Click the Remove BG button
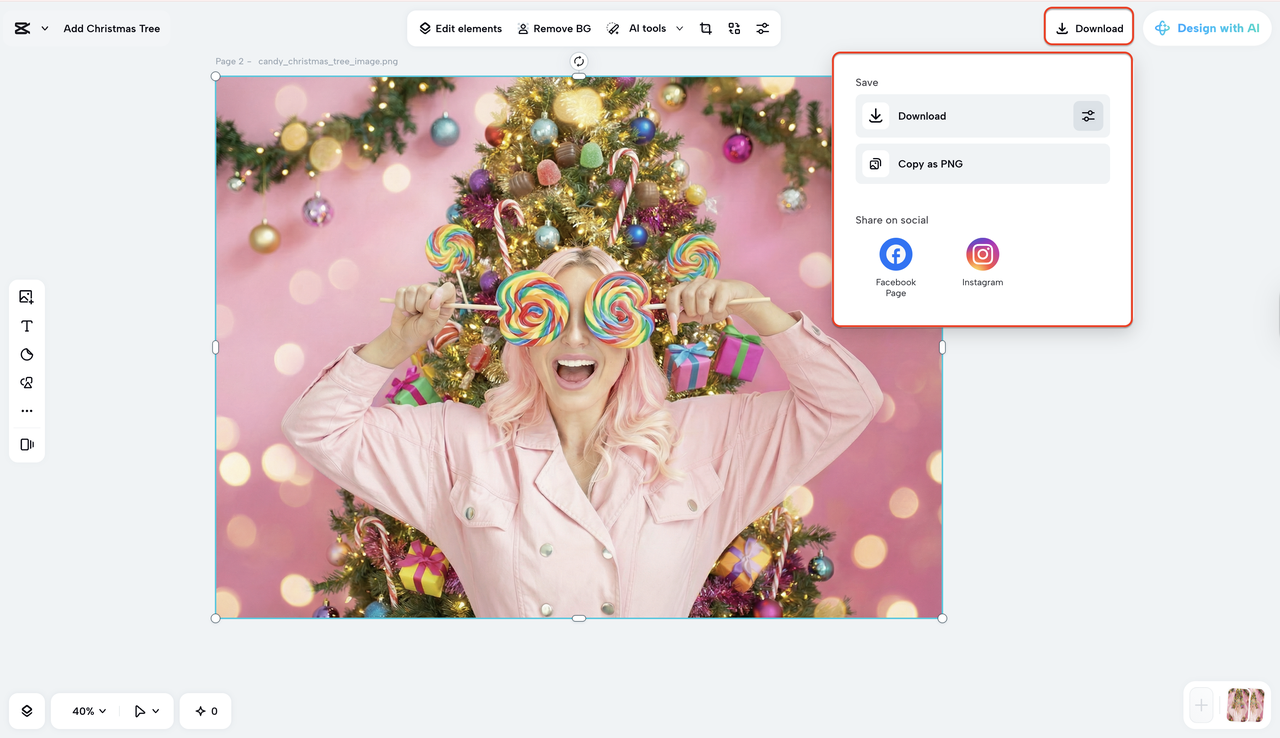This screenshot has height=738, width=1280. (553, 29)
